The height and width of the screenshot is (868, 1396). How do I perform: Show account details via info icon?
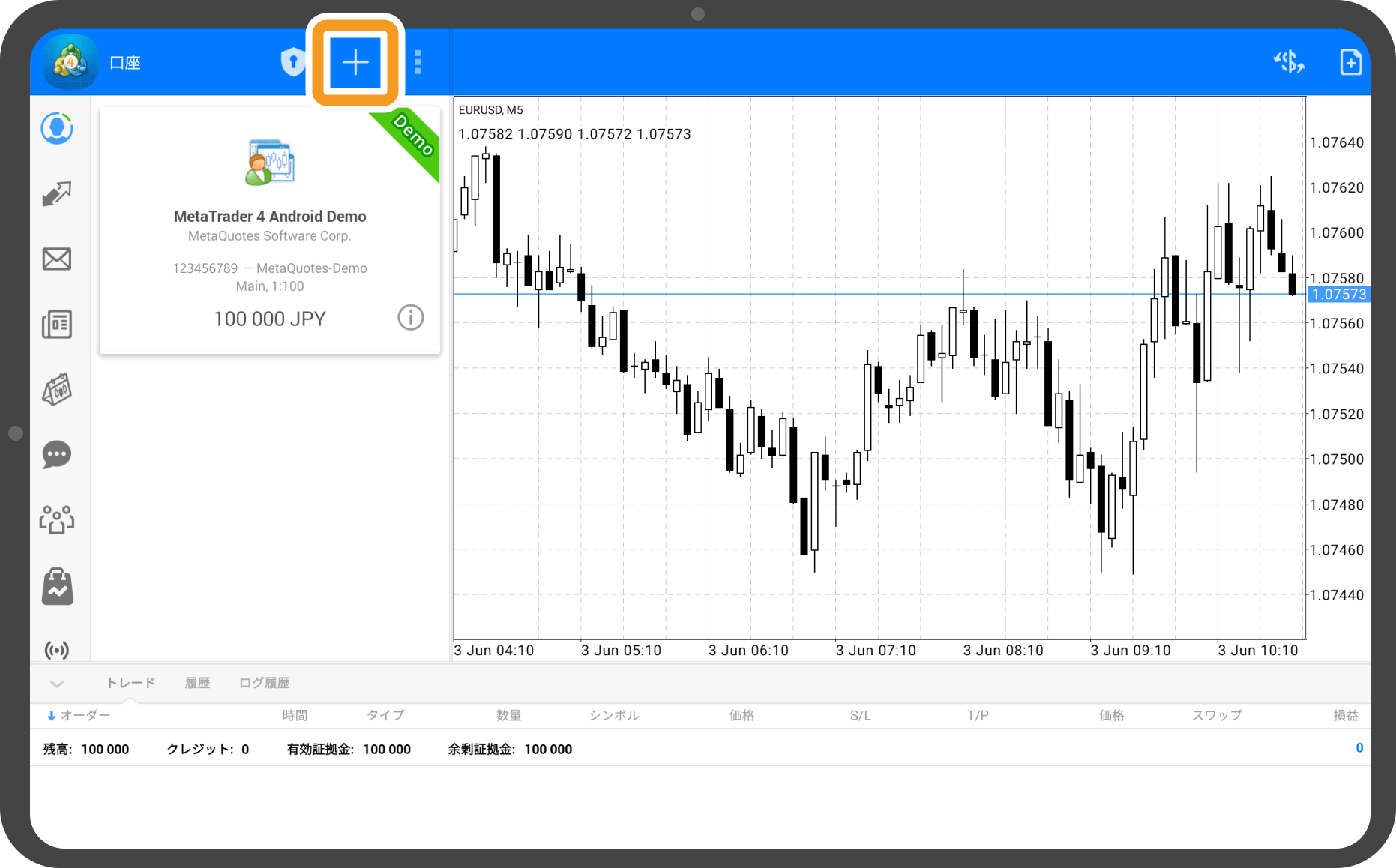[410, 318]
